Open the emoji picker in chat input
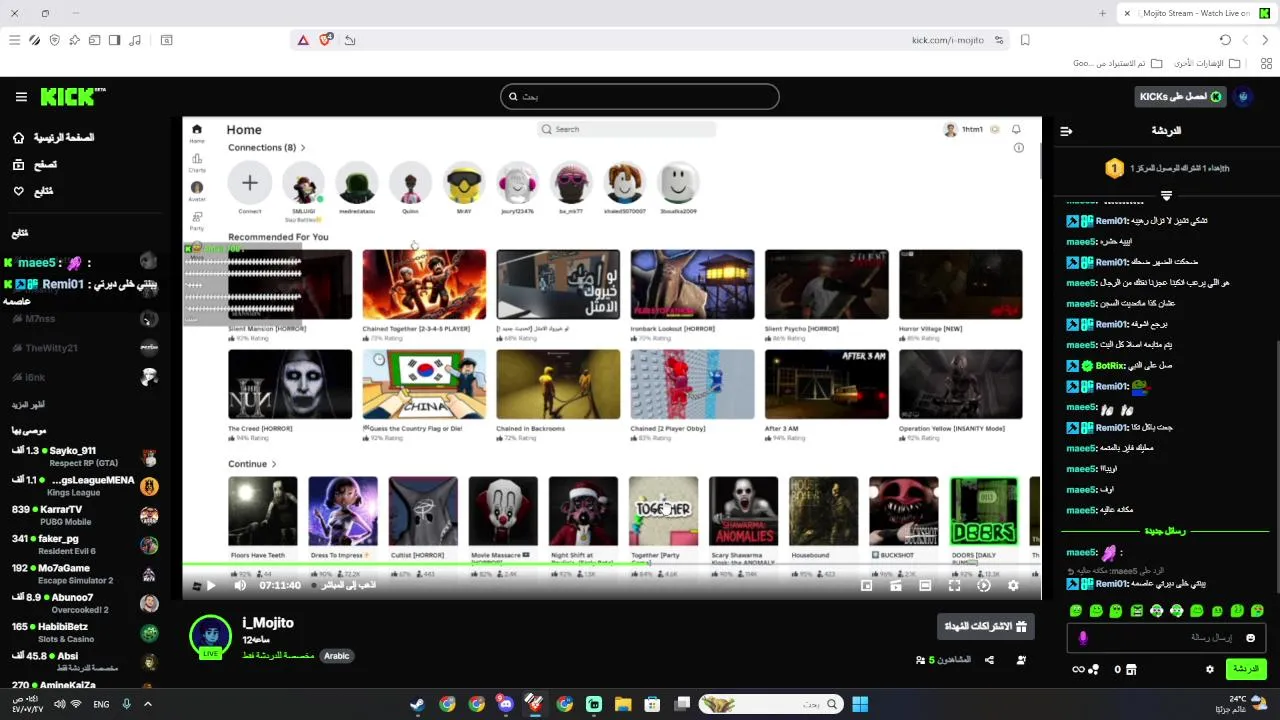This screenshot has width=1280, height=720. tap(1250, 638)
